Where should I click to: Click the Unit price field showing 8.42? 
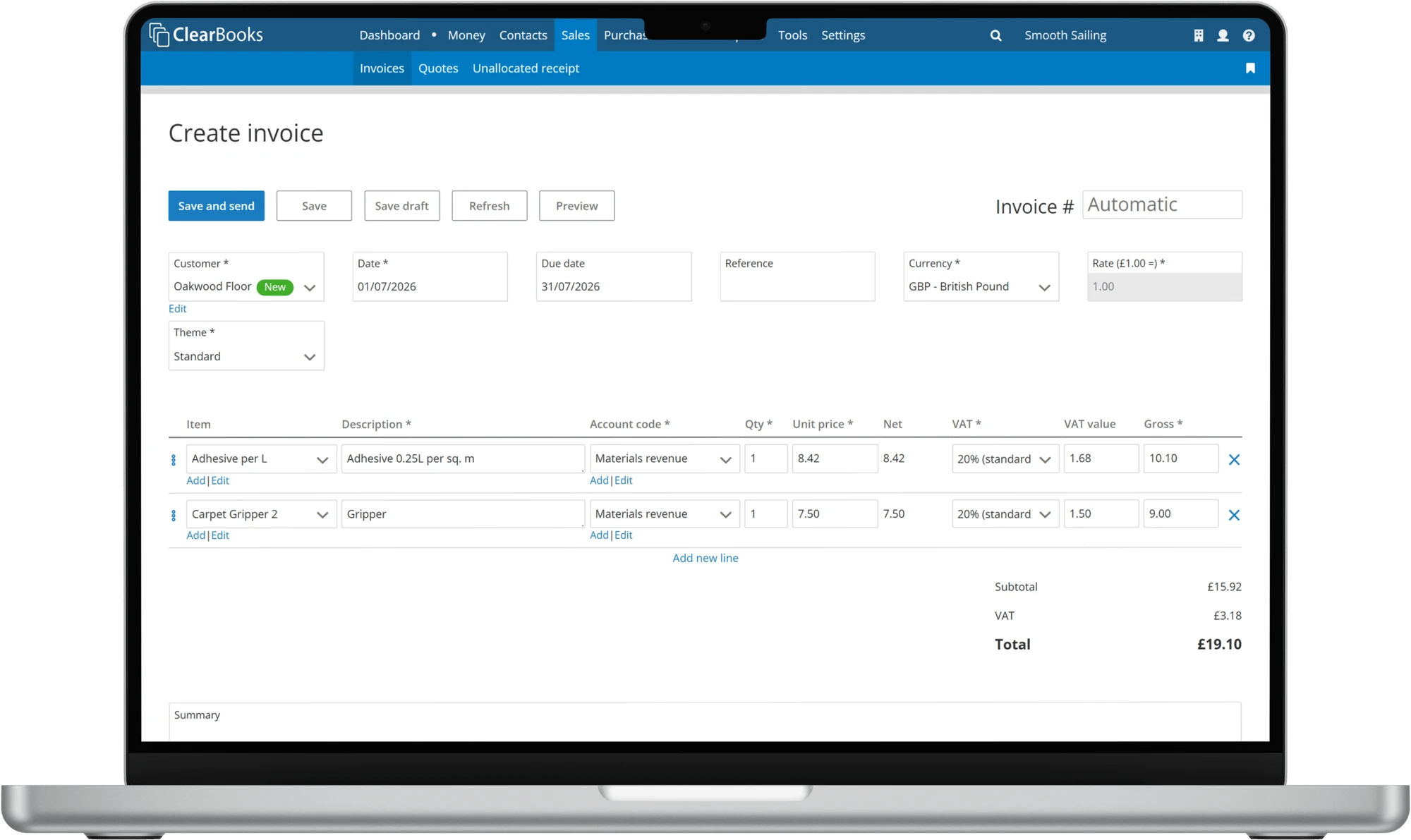tap(835, 458)
